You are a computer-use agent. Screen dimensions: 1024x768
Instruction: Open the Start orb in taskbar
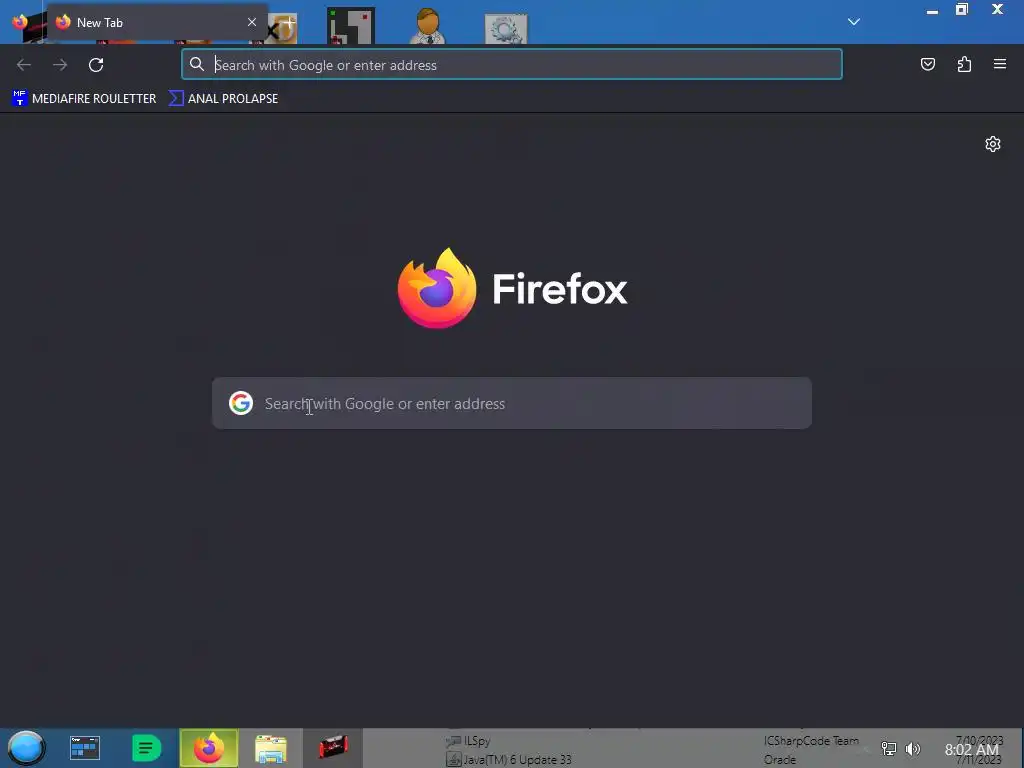click(x=27, y=748)
